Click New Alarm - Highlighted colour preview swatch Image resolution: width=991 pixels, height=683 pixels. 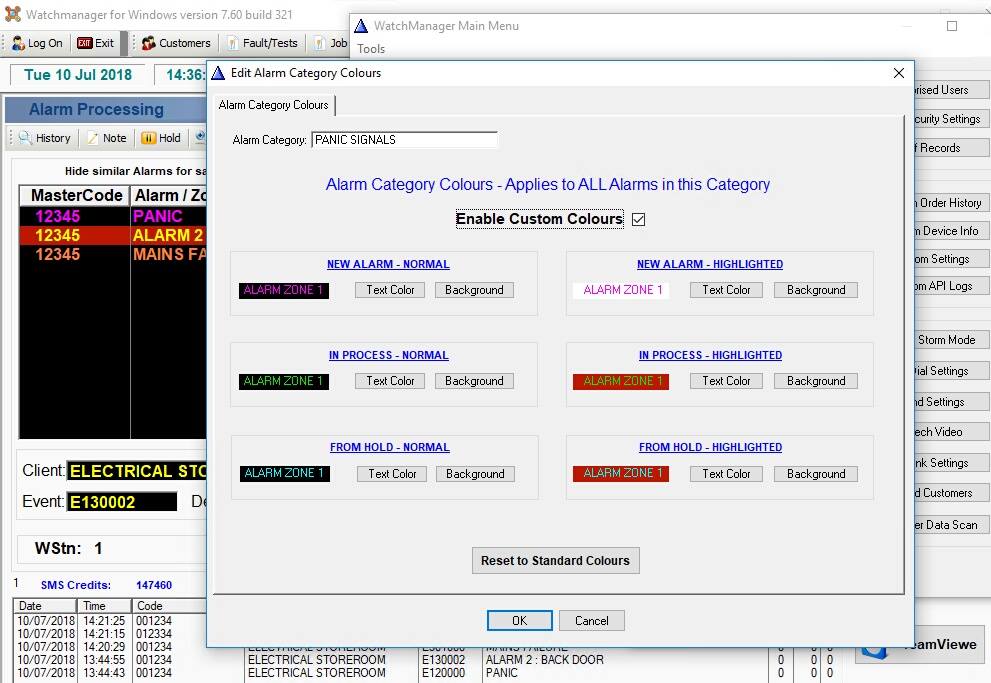coord(621,290)
